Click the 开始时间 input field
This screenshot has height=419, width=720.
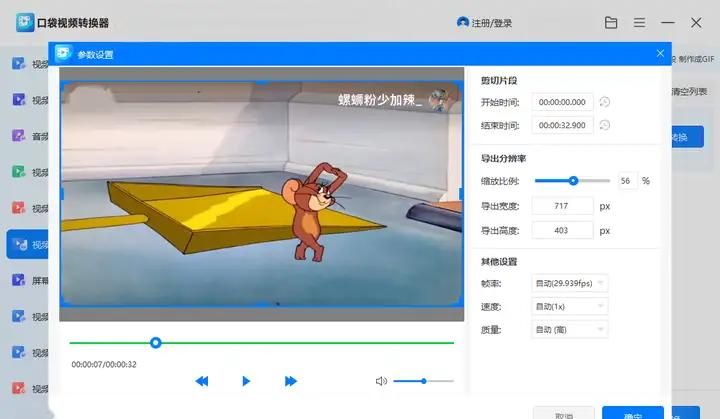(562, 102)
